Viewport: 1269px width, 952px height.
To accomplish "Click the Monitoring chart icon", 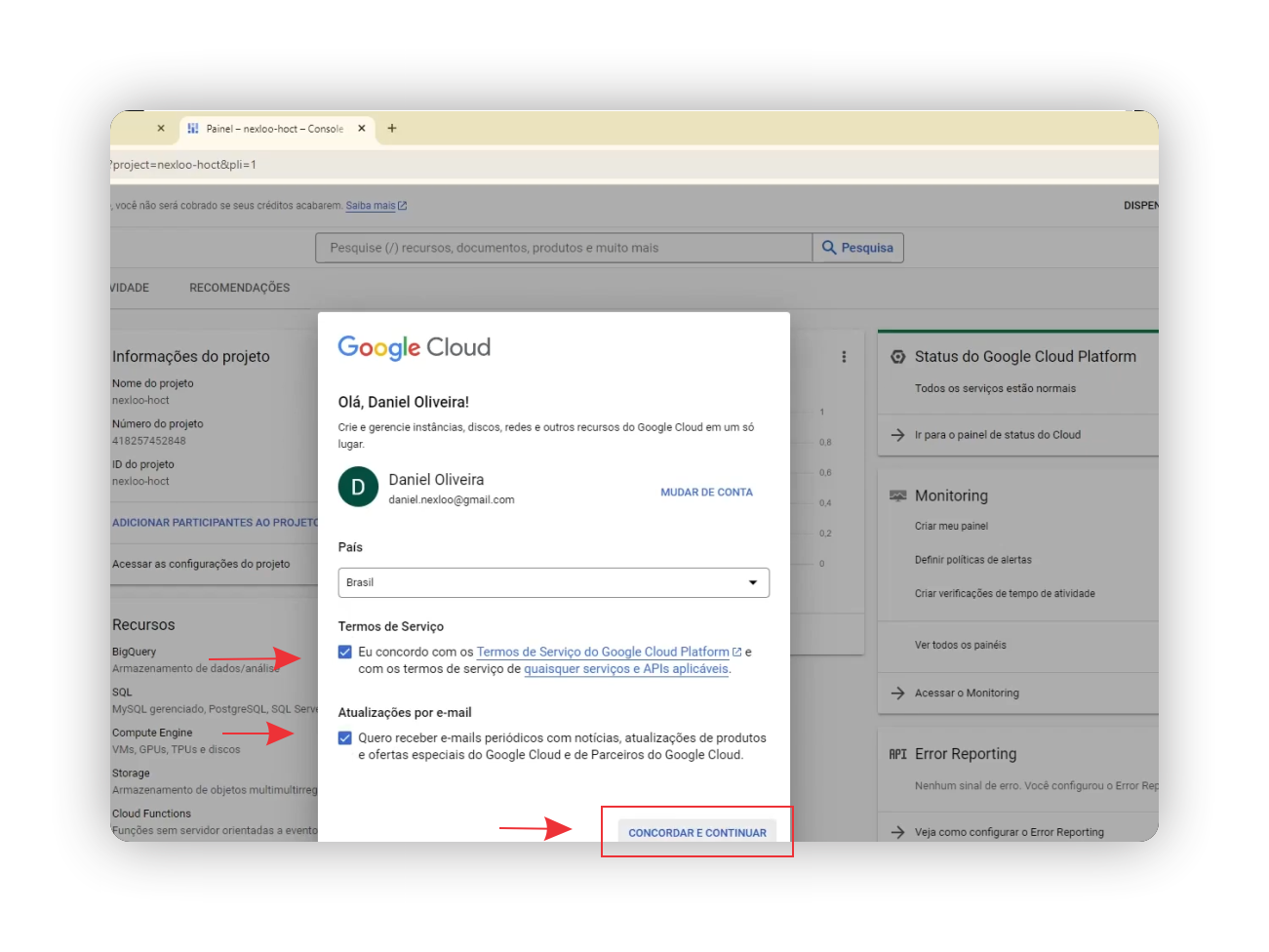I will click(898, 496).
